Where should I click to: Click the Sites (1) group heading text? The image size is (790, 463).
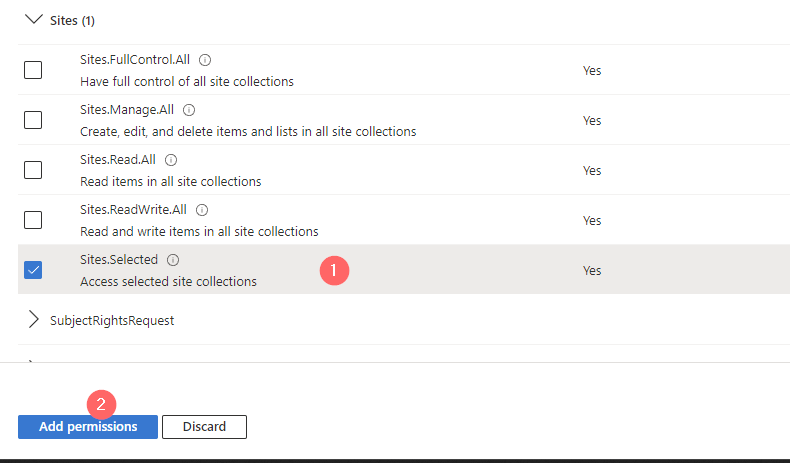pos(72,20)
